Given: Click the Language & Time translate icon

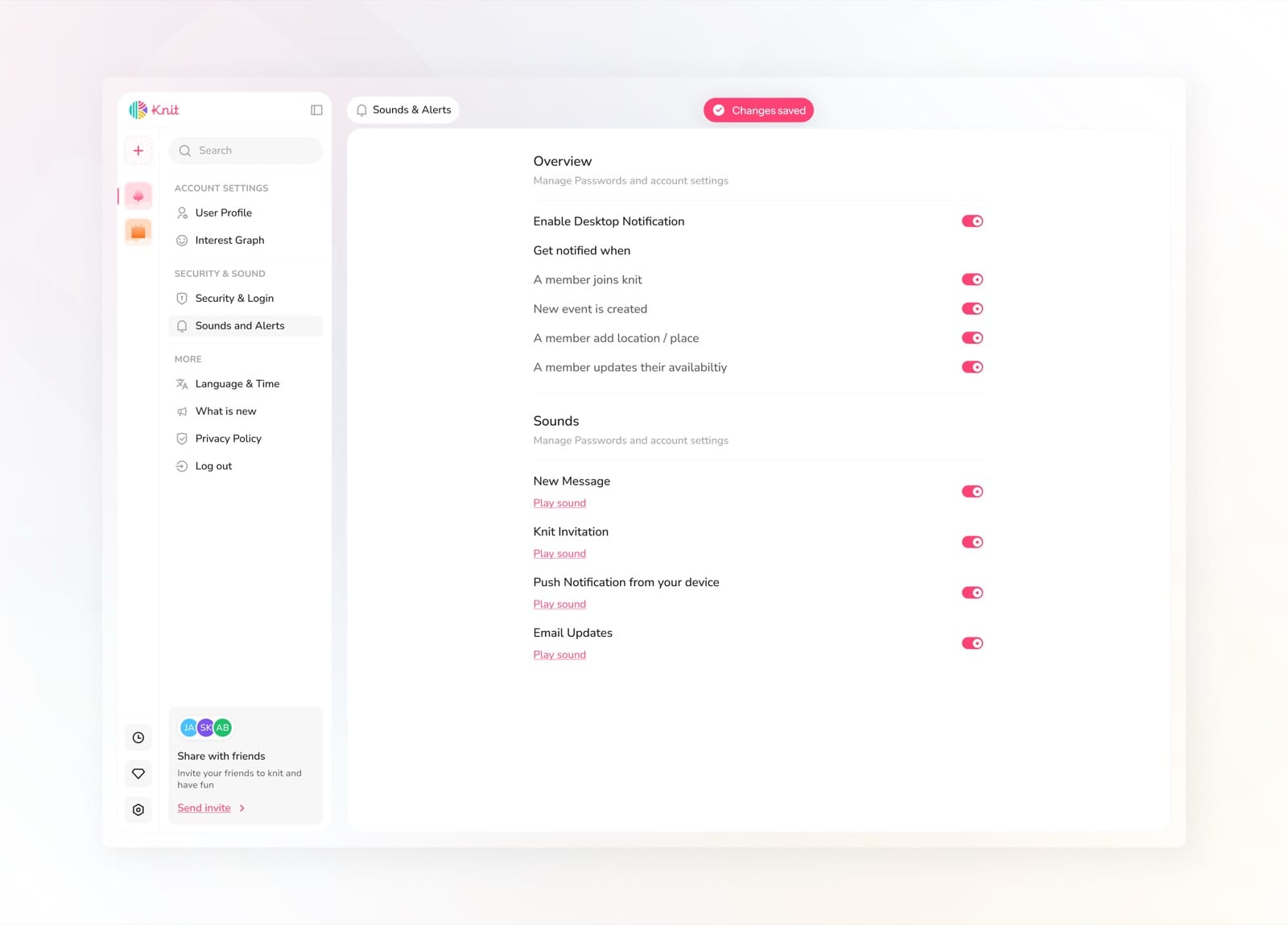Looking at the screenshot, I should (182, 384).
